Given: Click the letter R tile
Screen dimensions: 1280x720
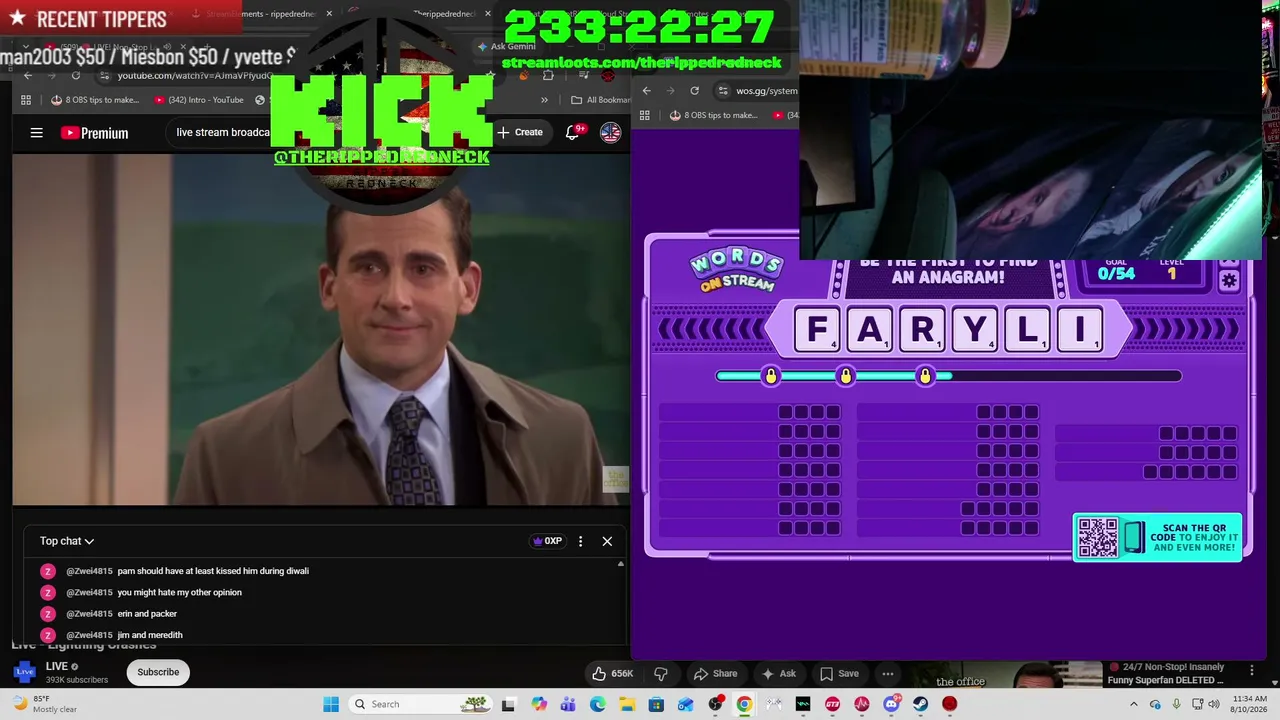Looking at the screenshot, I should (922, 330).
